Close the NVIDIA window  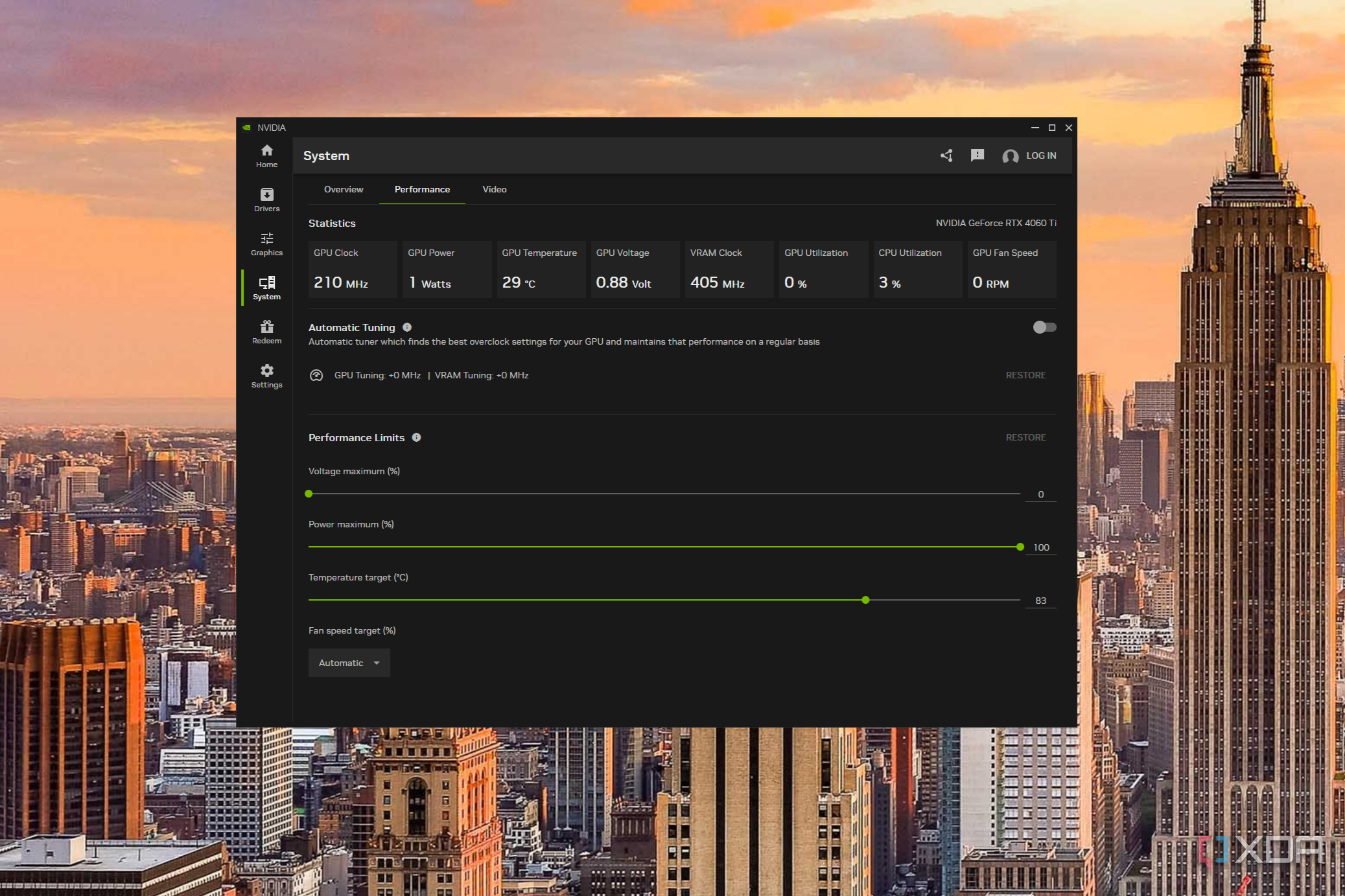coord(1069,128)
